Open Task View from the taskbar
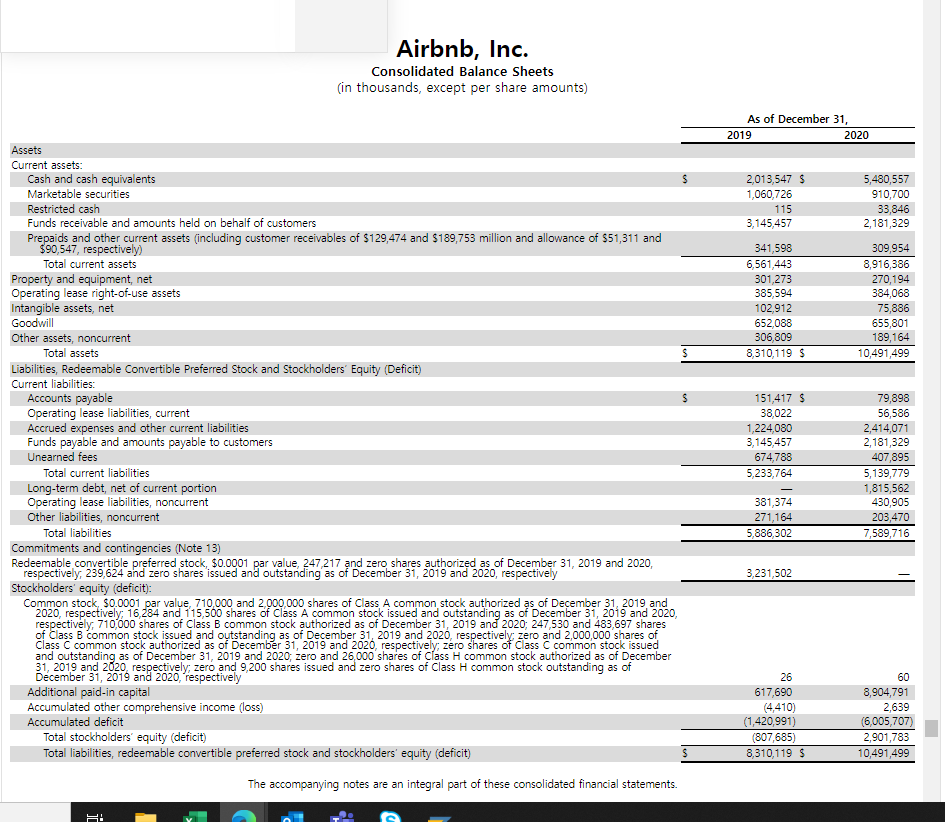The width and height of the screenshot is (945, 822). (x=95, y=817)
